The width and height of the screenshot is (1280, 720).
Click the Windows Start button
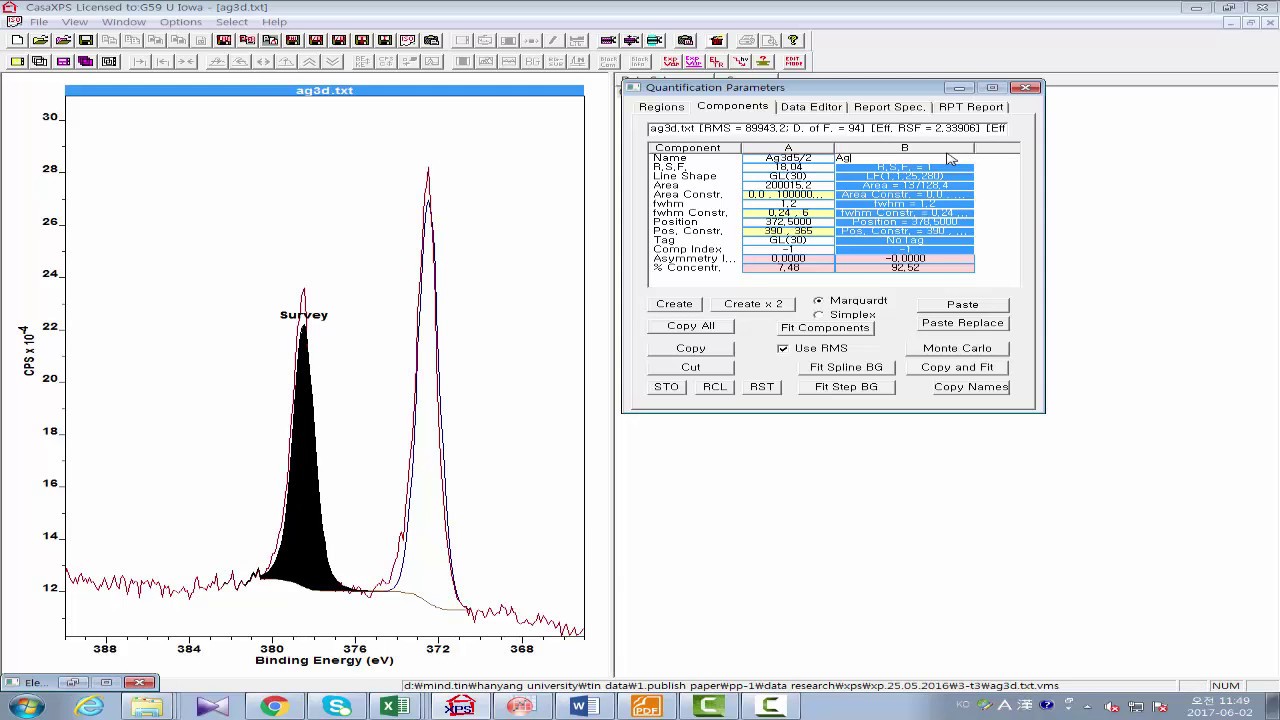click(x=27, y=707)
